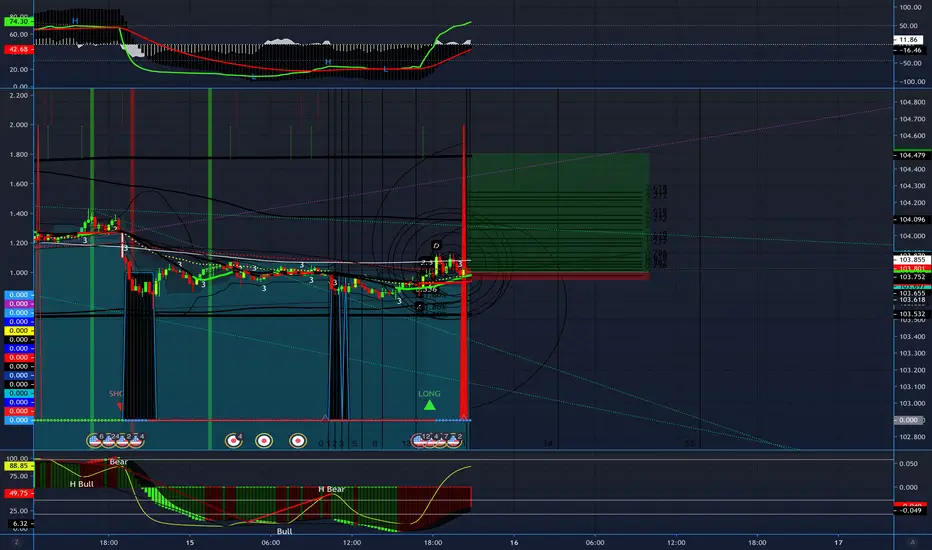Click the black 6.32 oscillator value label

pyautogui.click(x=20, y=524)
